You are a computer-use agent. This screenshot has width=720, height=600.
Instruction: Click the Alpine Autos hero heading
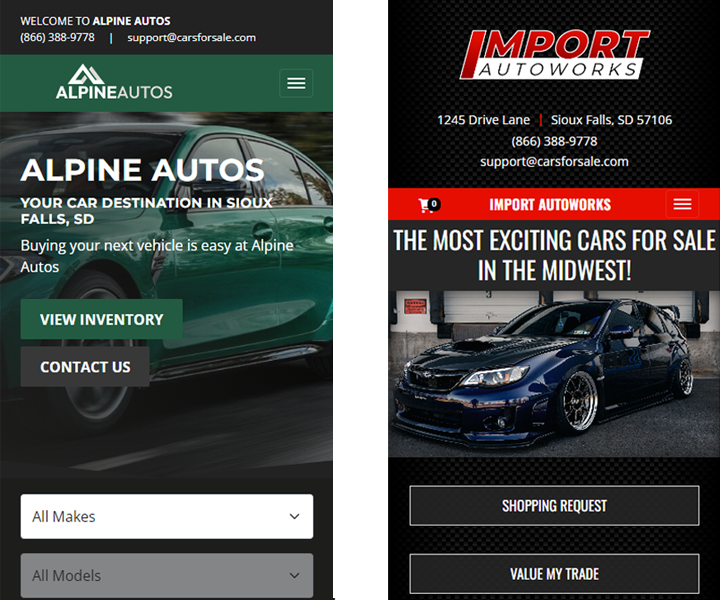[x=142, y=170]
